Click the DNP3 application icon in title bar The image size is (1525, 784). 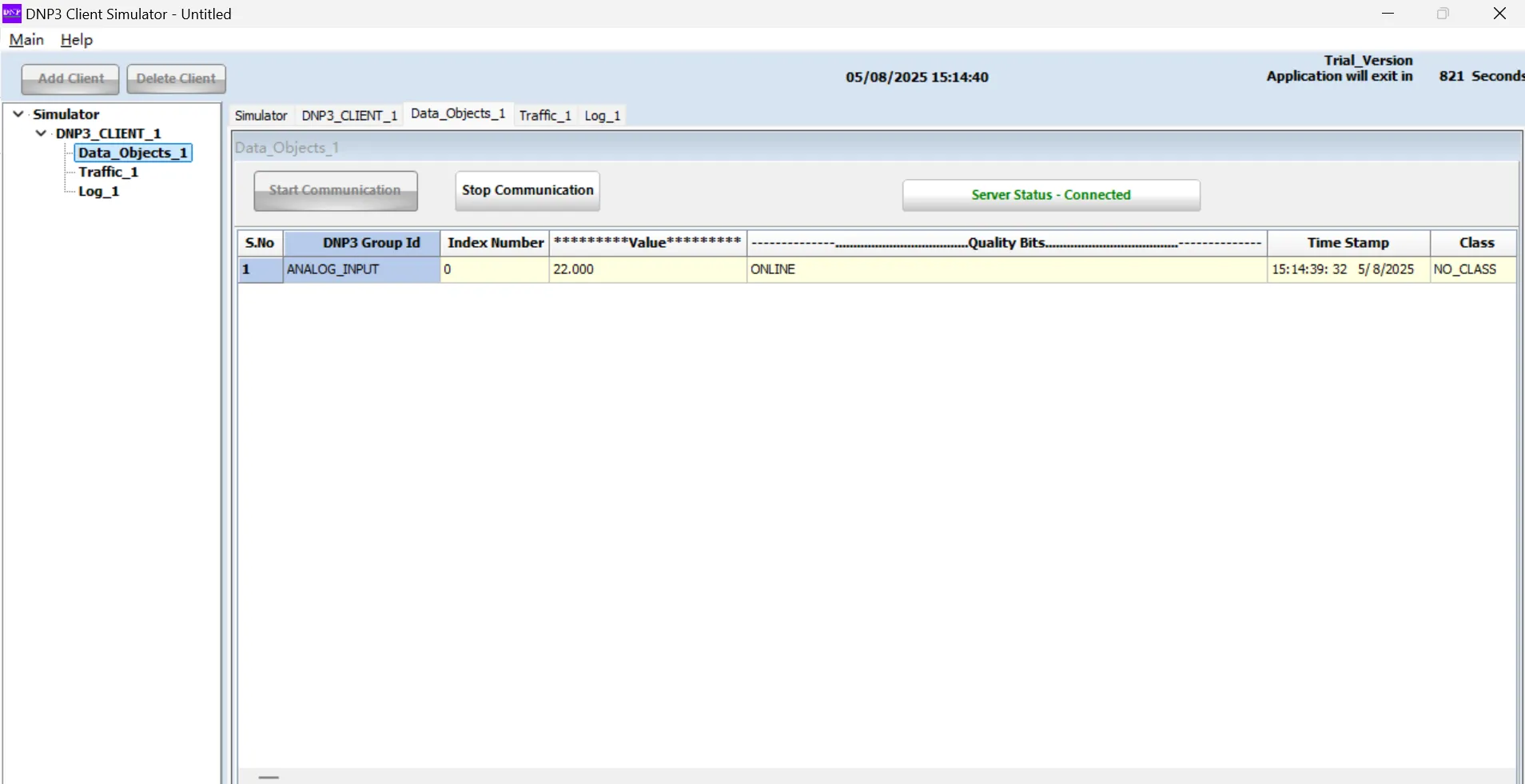pyautogui.click(x=12, y=14)
